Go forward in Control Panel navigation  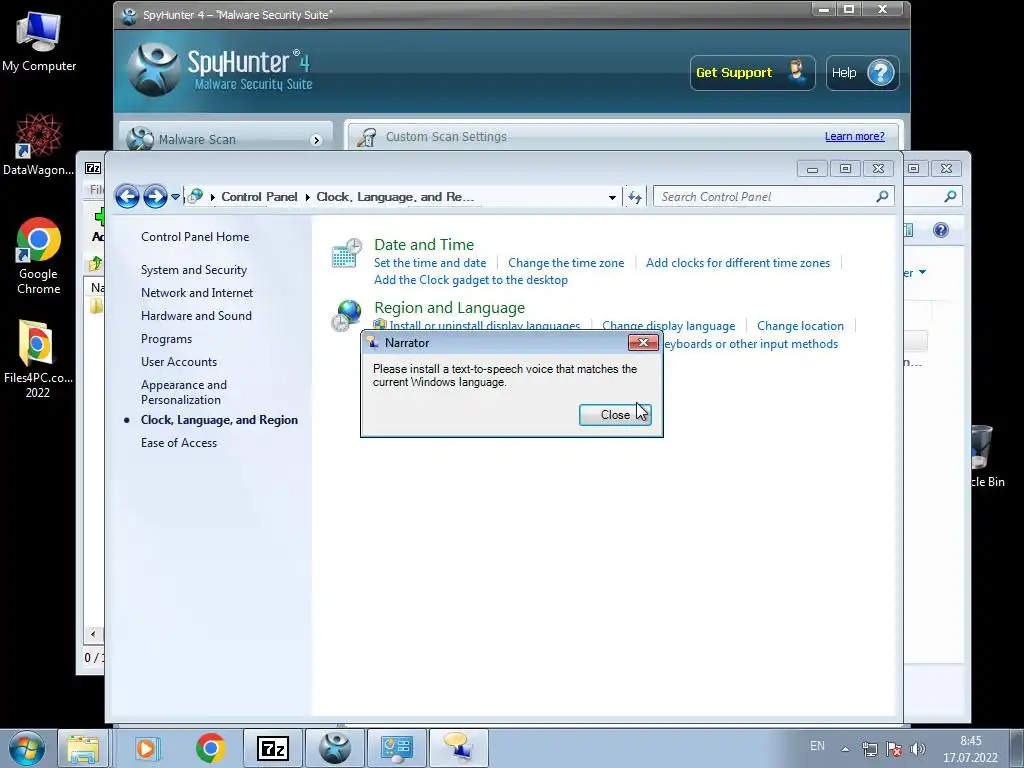[155, 196]
